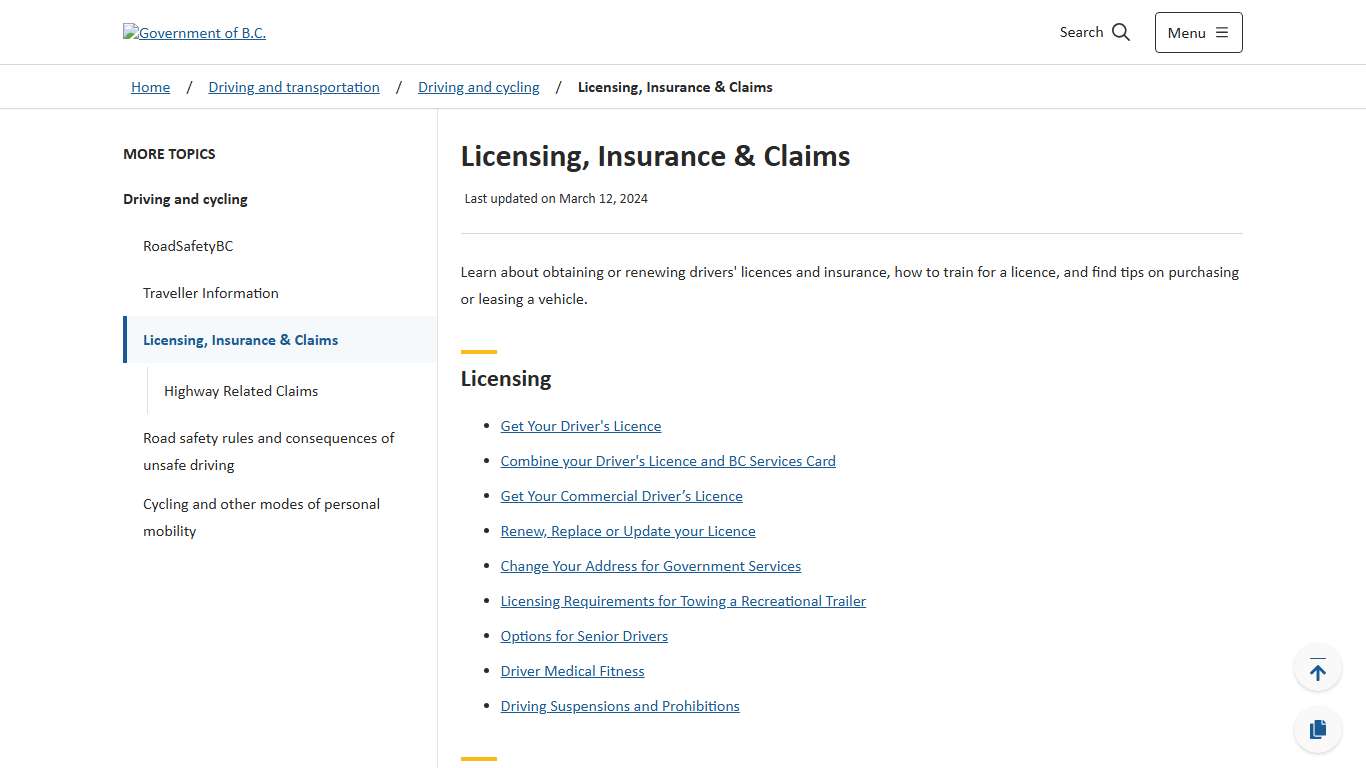
Task: Follow Driving Suspensions and Prohibitions link
Action: tap(620, 706)
